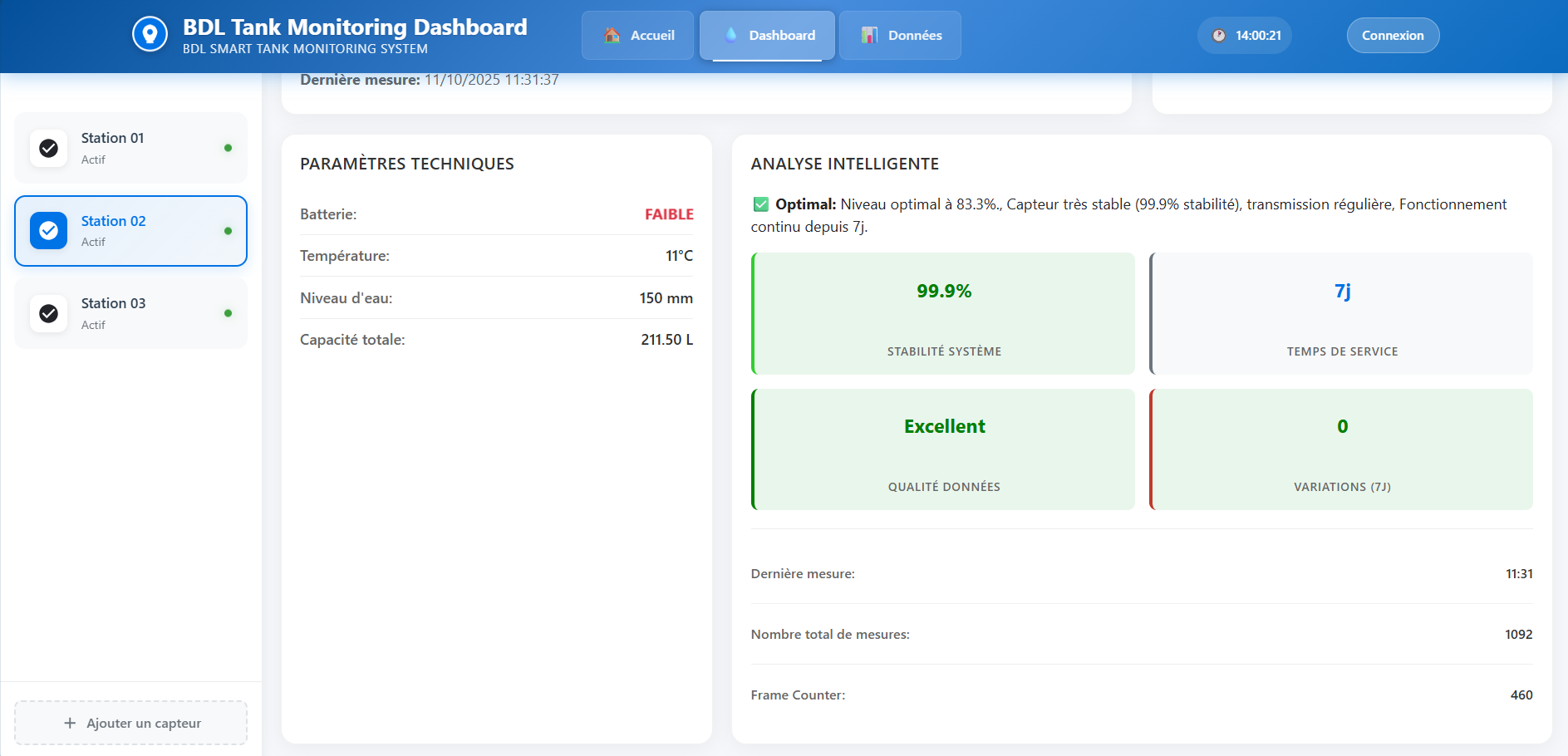Click the 7j Temps de Service card
This screenshot has width=1568, height=756.
click(x=1342, y=314)
